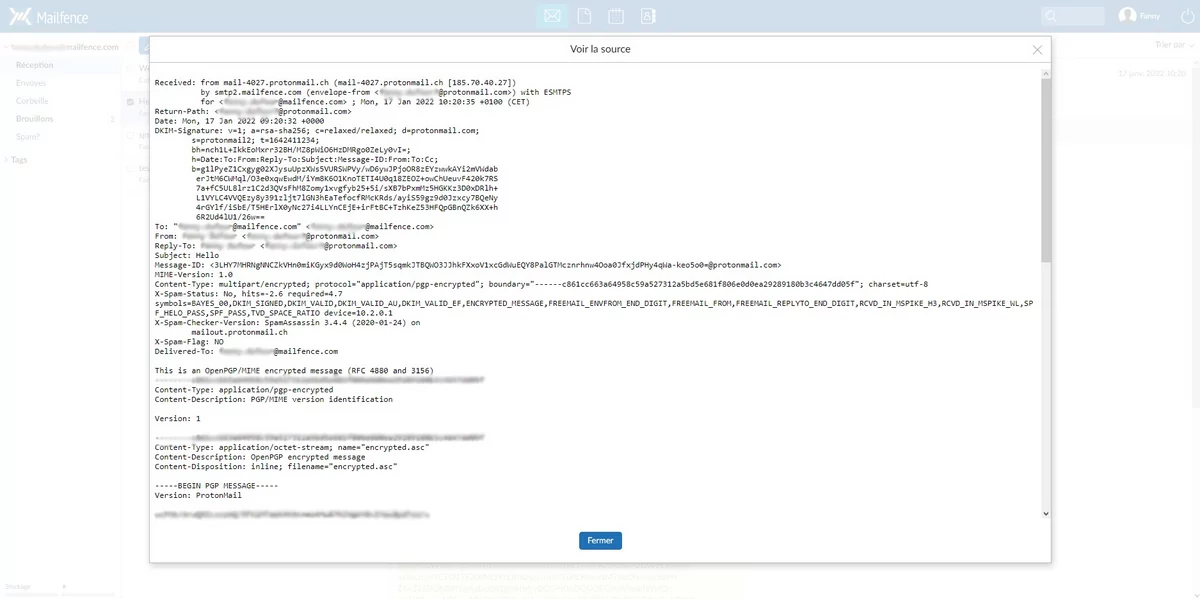
Task: Click "Content-Type: application/pgp-encrypted" line
Action: click(x=244, y=390)
